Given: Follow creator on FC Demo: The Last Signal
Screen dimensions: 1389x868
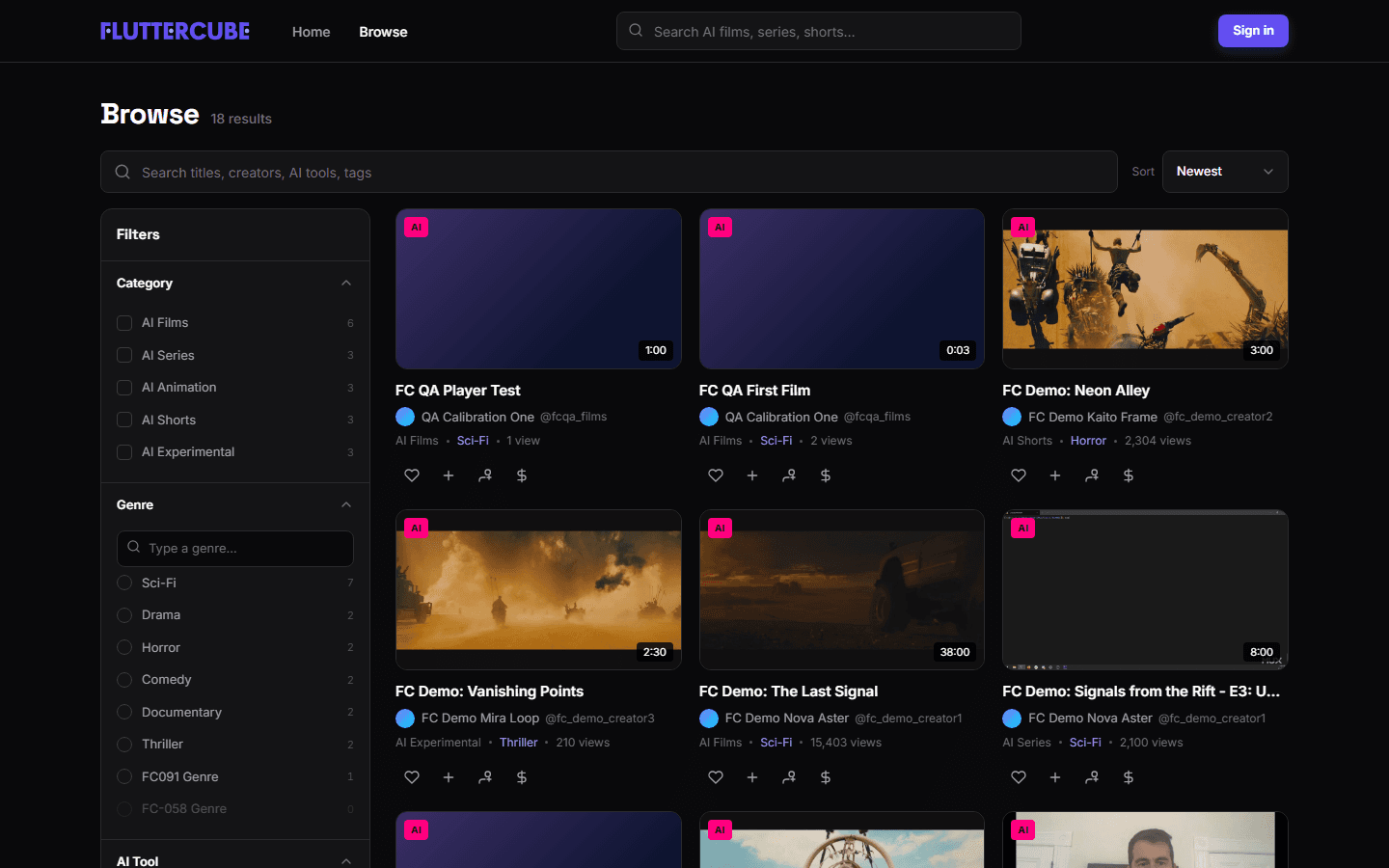Looking at the screenshot, I should [x=789, y=777].
